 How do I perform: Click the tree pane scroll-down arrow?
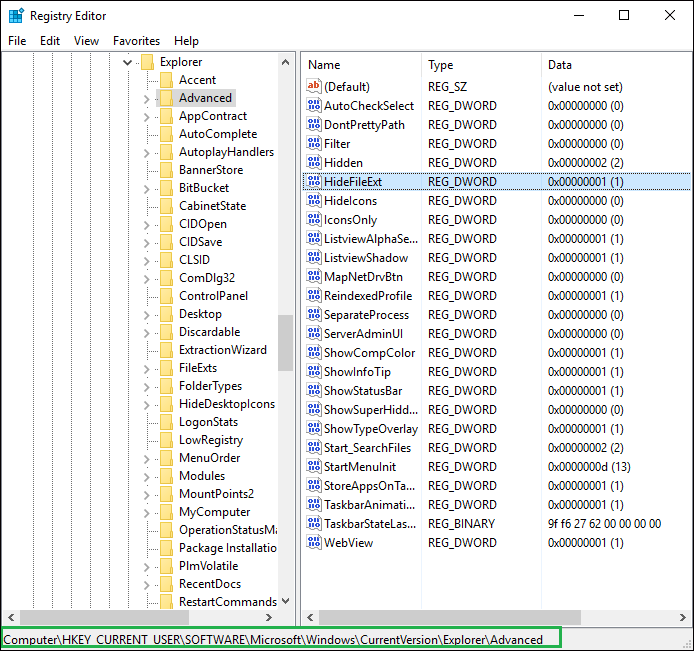pos(285,601)
